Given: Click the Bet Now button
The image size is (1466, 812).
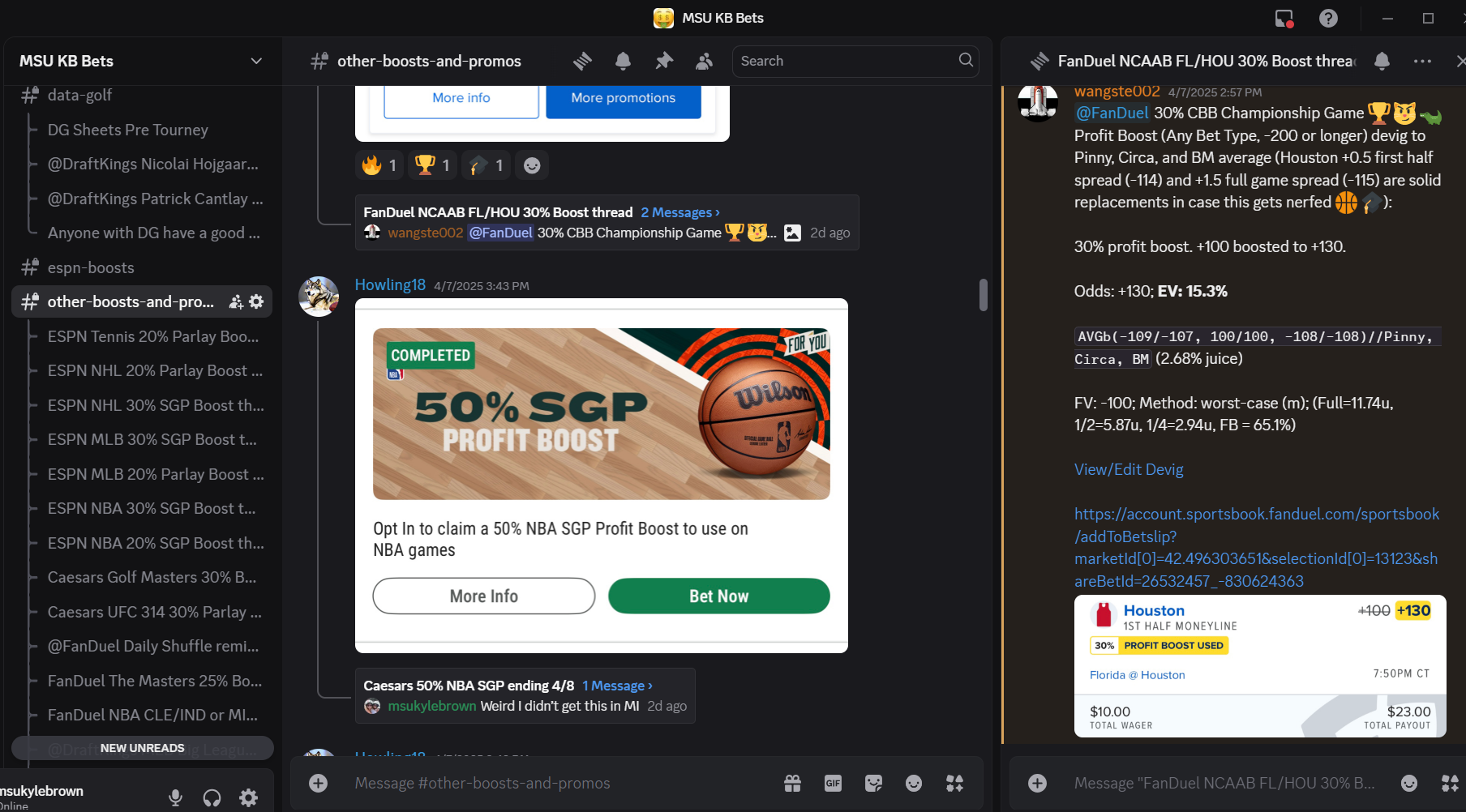Looking at the screenshot, I should [x=719, y=596].
